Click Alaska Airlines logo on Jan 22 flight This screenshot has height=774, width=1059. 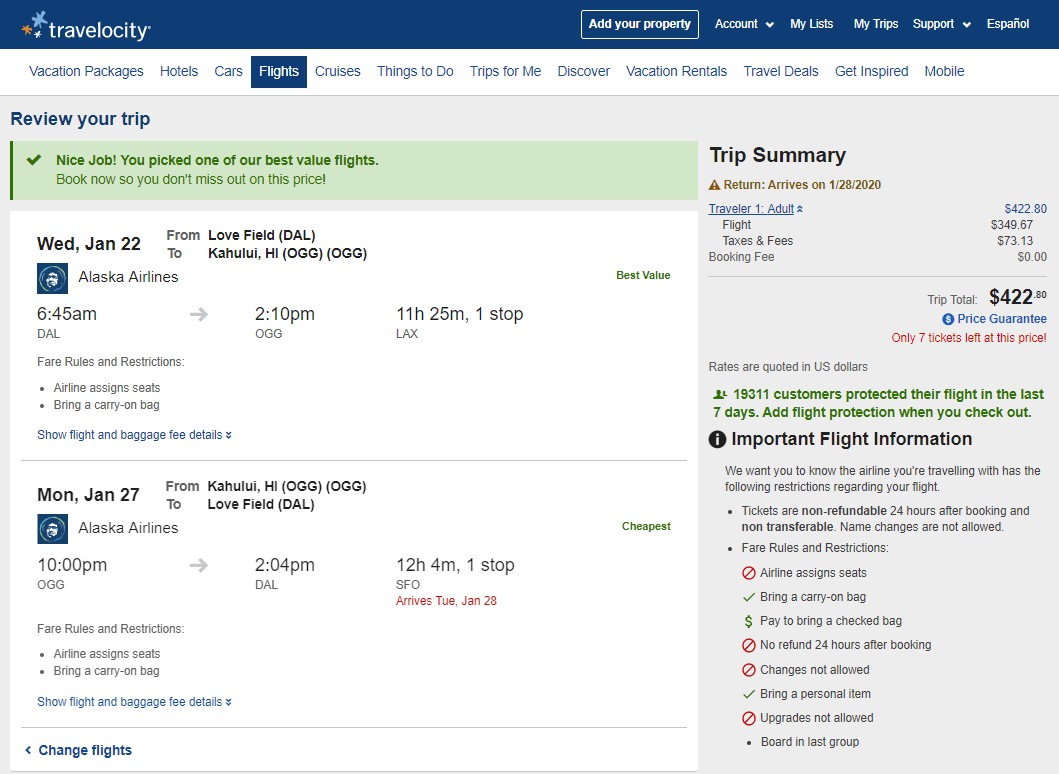(x=52, y=278)
